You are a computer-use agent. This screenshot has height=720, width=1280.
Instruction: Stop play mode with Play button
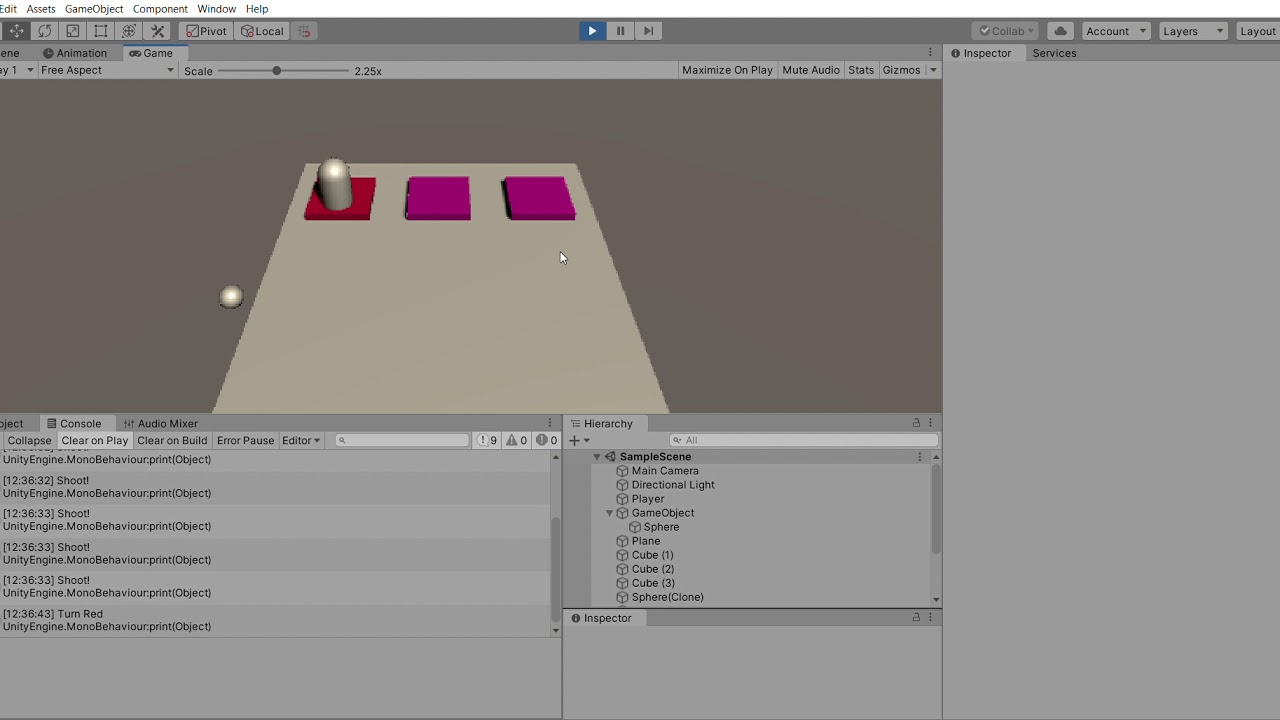pos(592,31)
